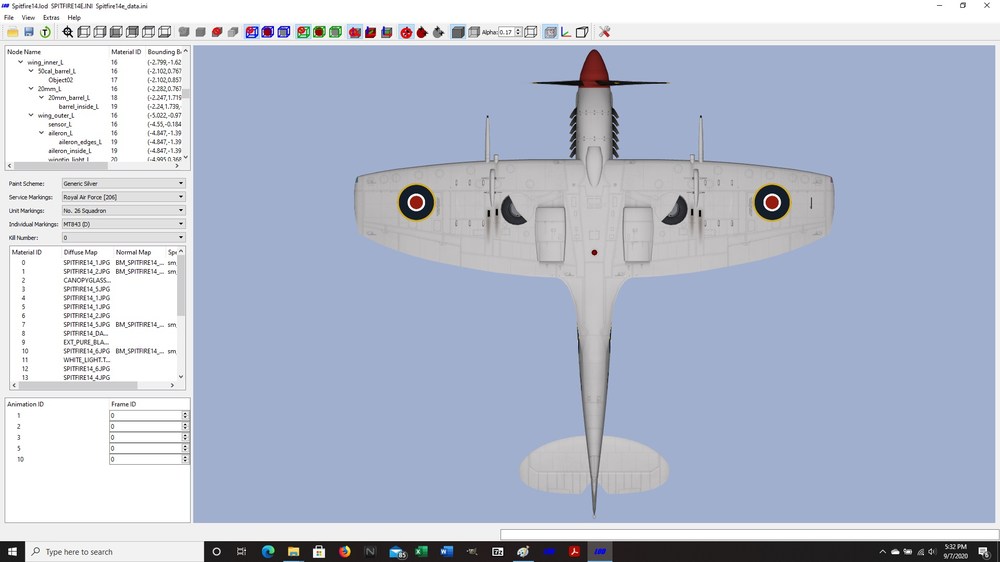Click the Alpha value input field

(506, 32)
